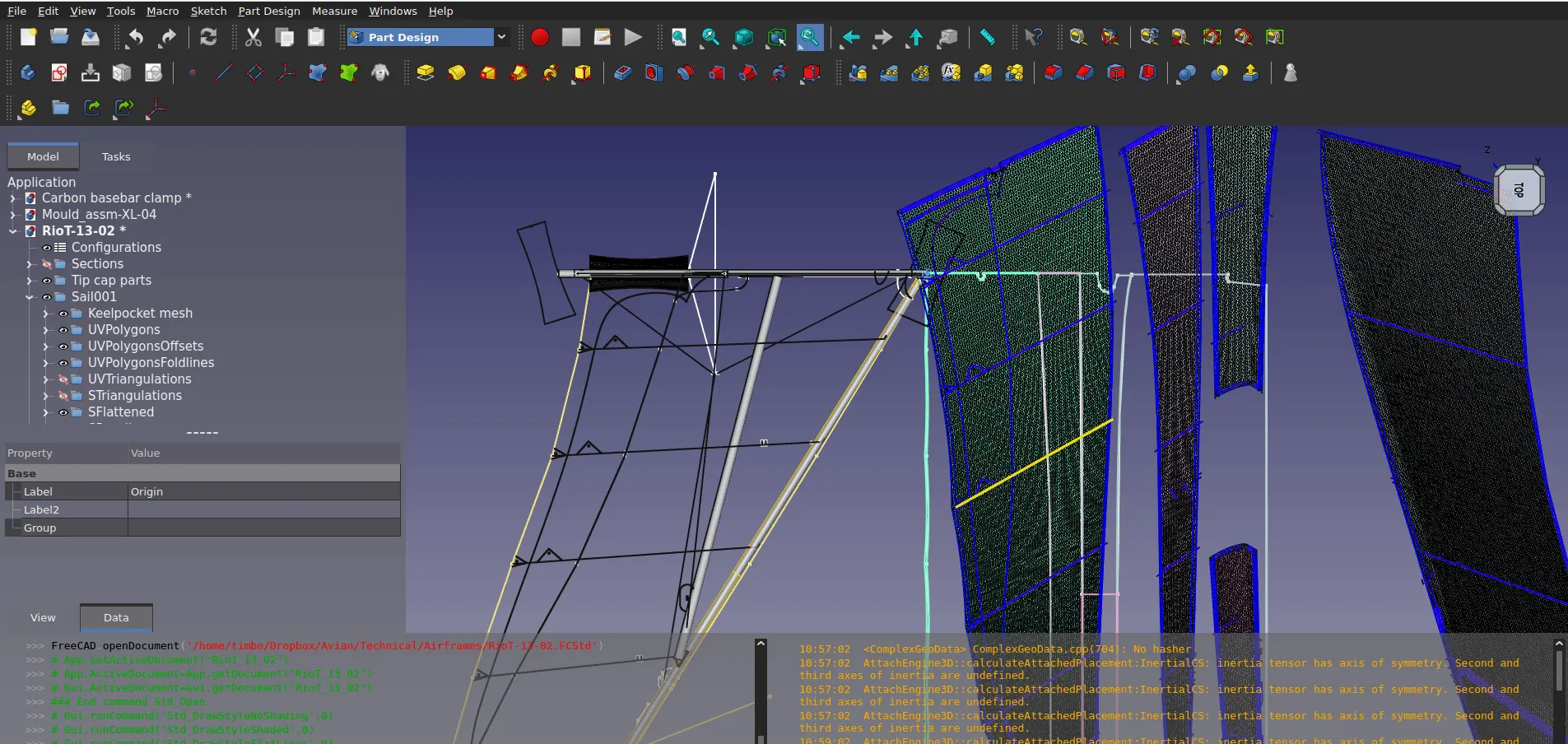
Task: Click the Fit all zoom icon
Action: click(x=678, y=37)
